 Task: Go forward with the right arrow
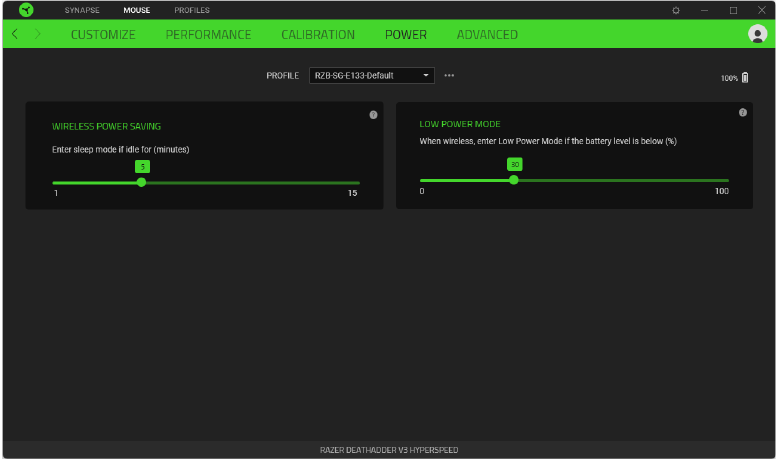pos(38,34)
